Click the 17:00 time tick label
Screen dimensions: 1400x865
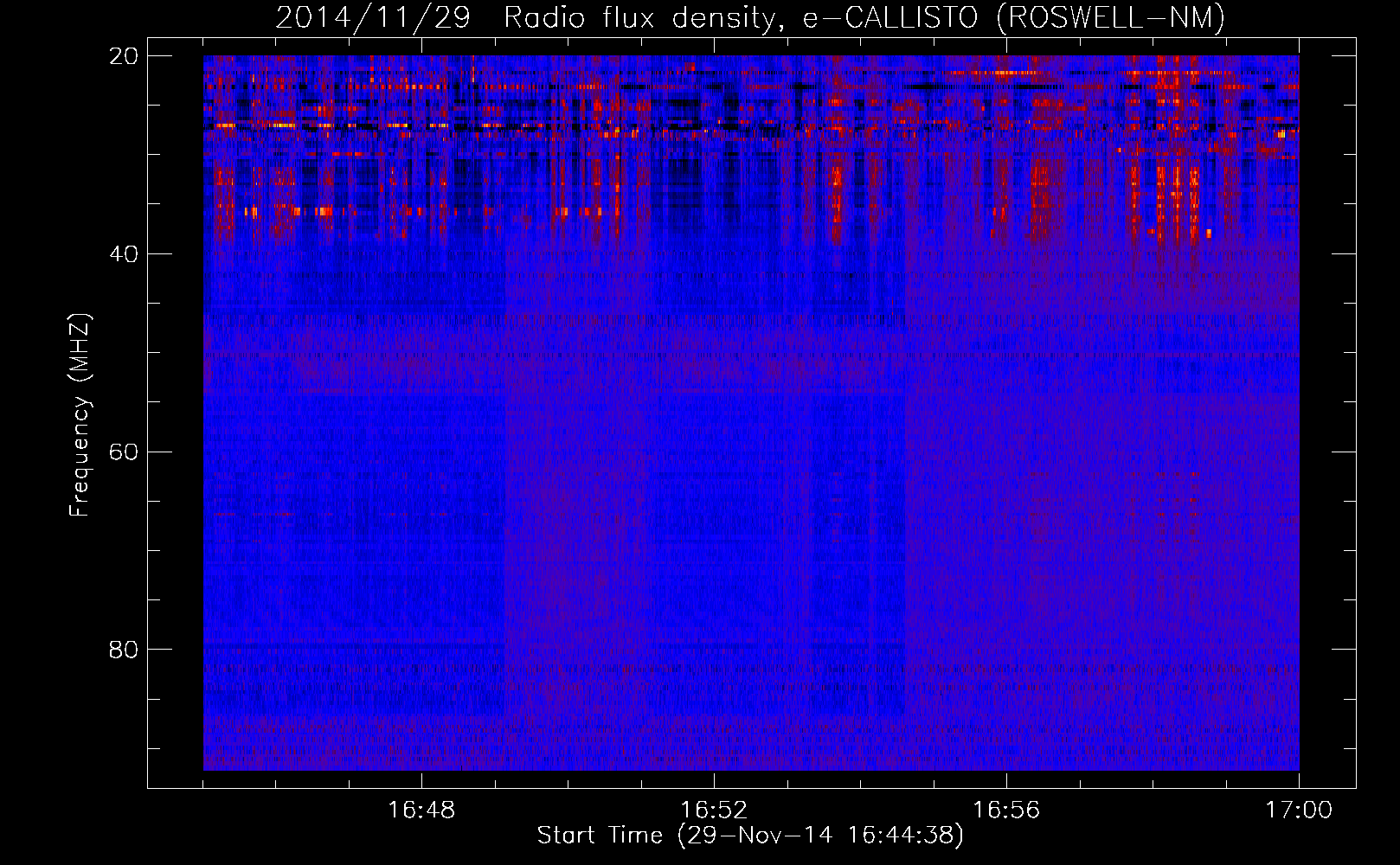[1299, 811]
